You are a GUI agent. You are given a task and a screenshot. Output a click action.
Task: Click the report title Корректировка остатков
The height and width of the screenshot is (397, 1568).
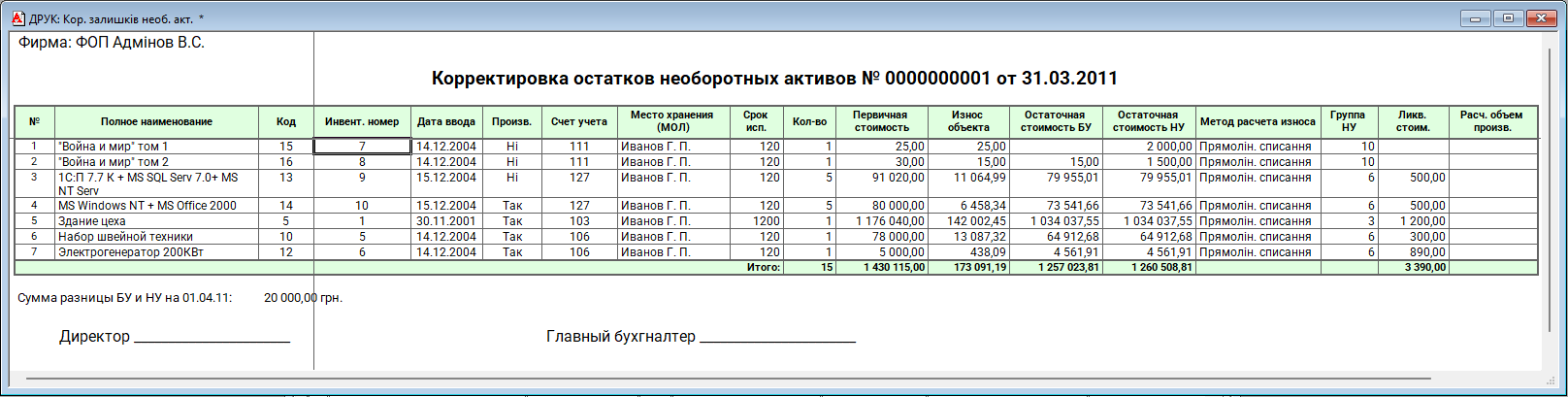774,79
